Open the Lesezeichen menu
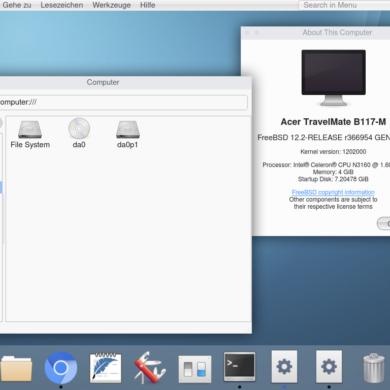 click(x=62, y=5)
